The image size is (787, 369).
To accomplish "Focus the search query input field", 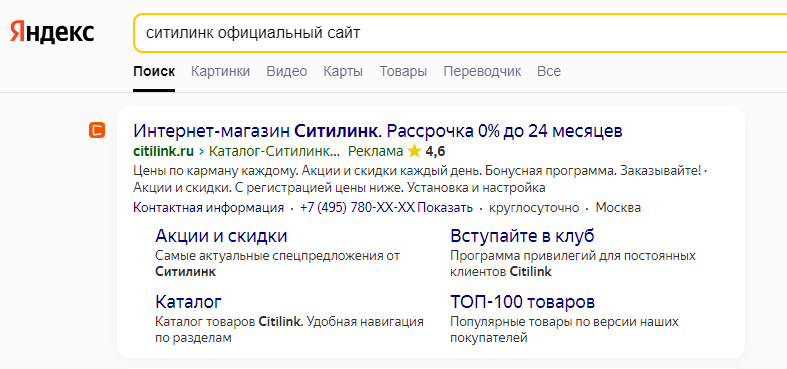I will tap(460, 33).
